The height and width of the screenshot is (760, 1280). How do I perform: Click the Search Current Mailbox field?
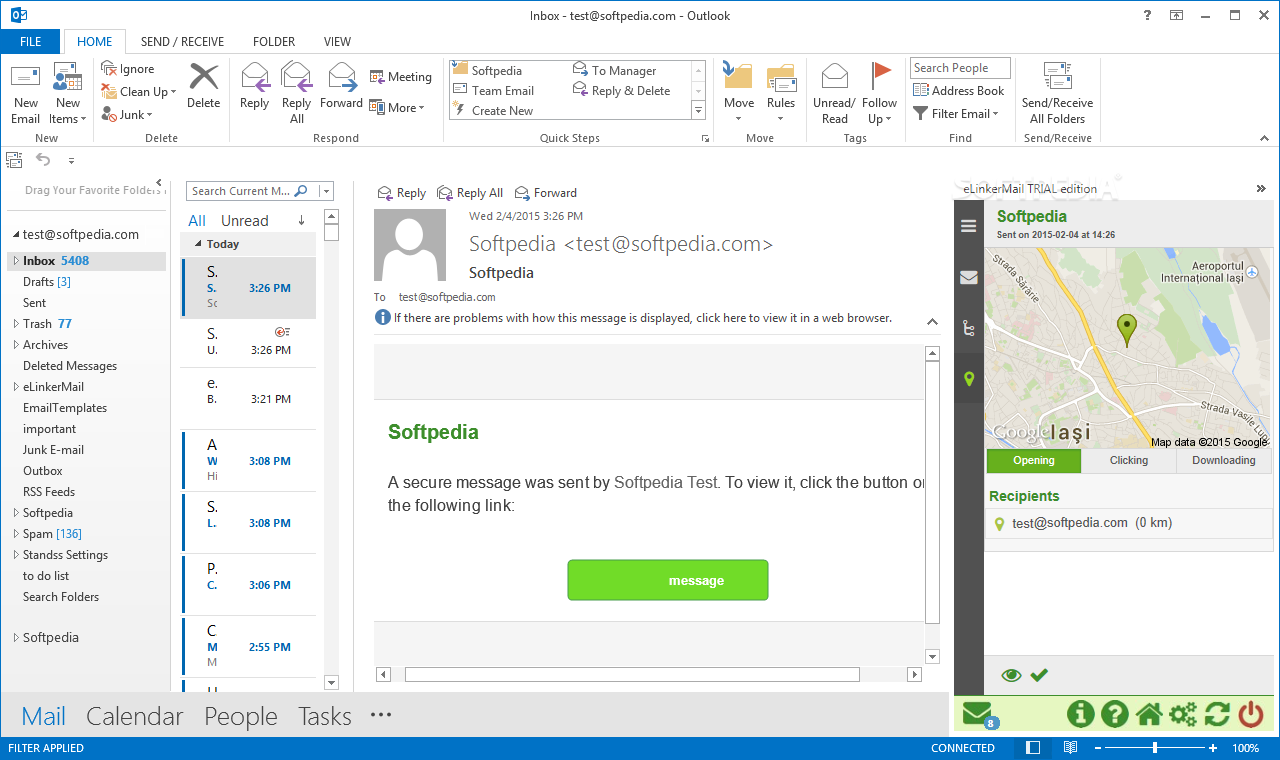240,191
